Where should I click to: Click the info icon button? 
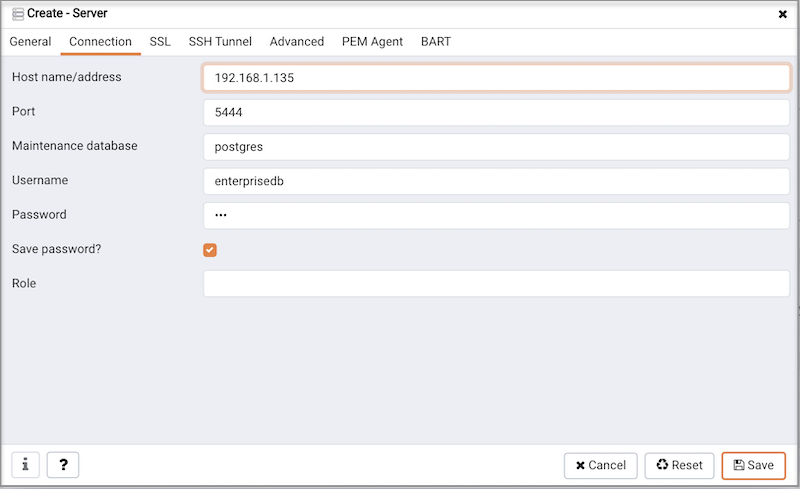[26, 465]
